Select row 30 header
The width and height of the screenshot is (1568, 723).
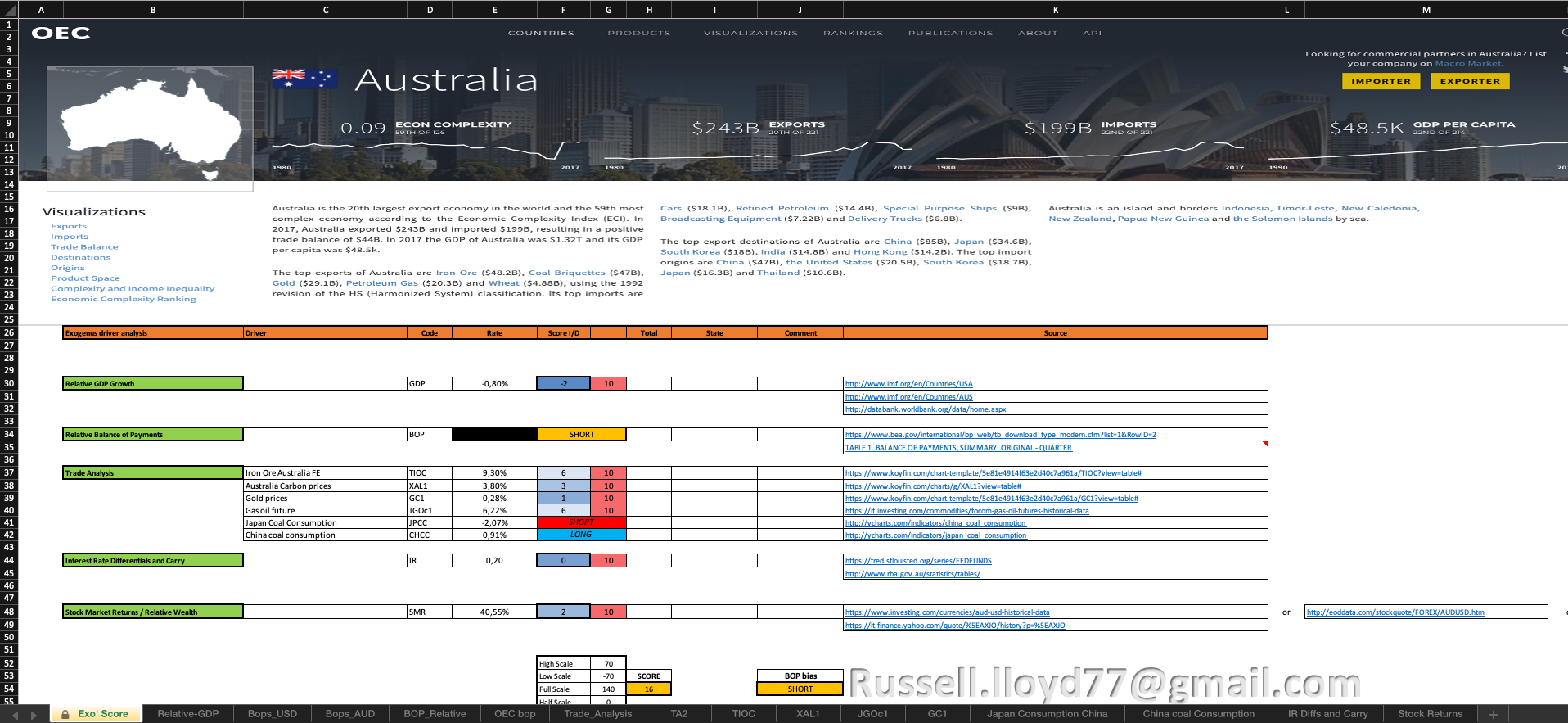9,383
